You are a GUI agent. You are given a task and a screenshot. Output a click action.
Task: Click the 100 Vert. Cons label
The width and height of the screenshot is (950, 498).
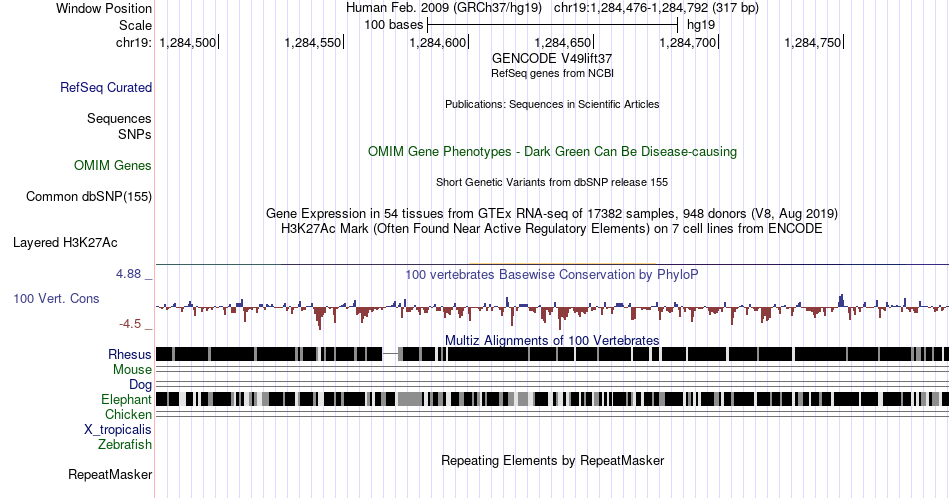coord(56,298)
